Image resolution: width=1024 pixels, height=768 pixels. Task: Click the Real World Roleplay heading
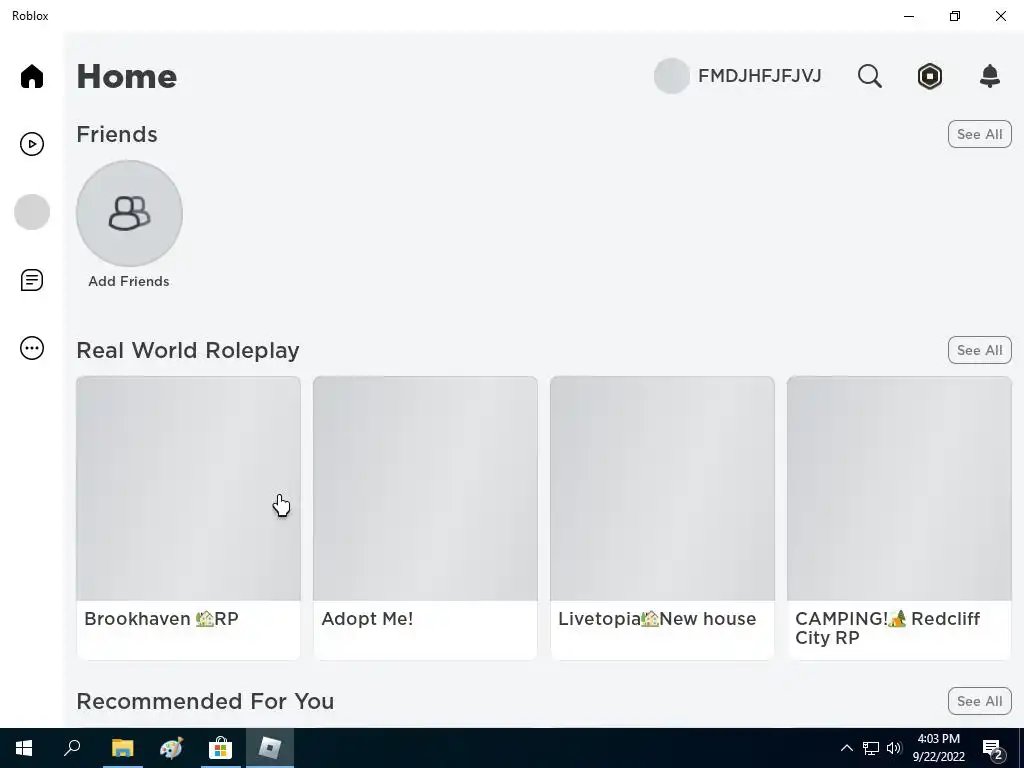tap(188, 350)
